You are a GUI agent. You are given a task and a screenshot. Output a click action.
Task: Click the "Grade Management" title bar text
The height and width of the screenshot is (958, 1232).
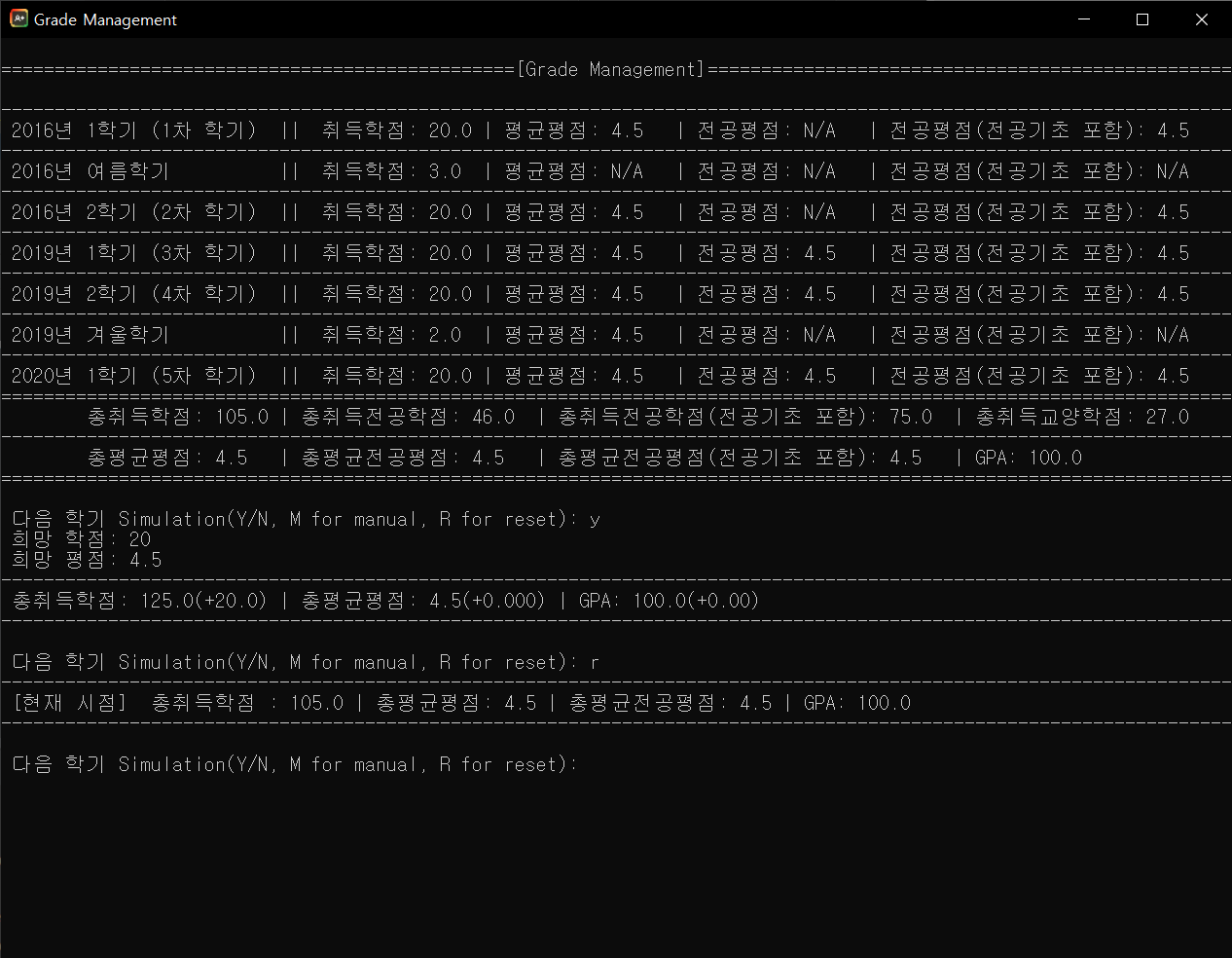point(105,19)
